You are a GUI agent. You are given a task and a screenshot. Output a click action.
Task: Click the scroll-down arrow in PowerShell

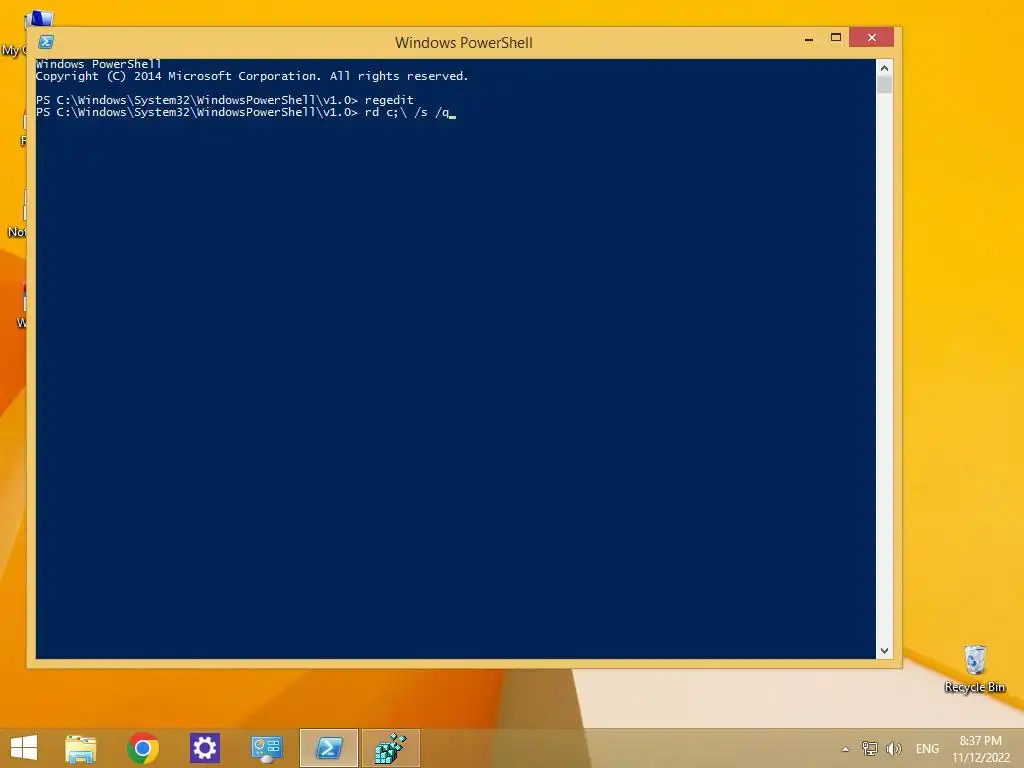tap(884, 650)
